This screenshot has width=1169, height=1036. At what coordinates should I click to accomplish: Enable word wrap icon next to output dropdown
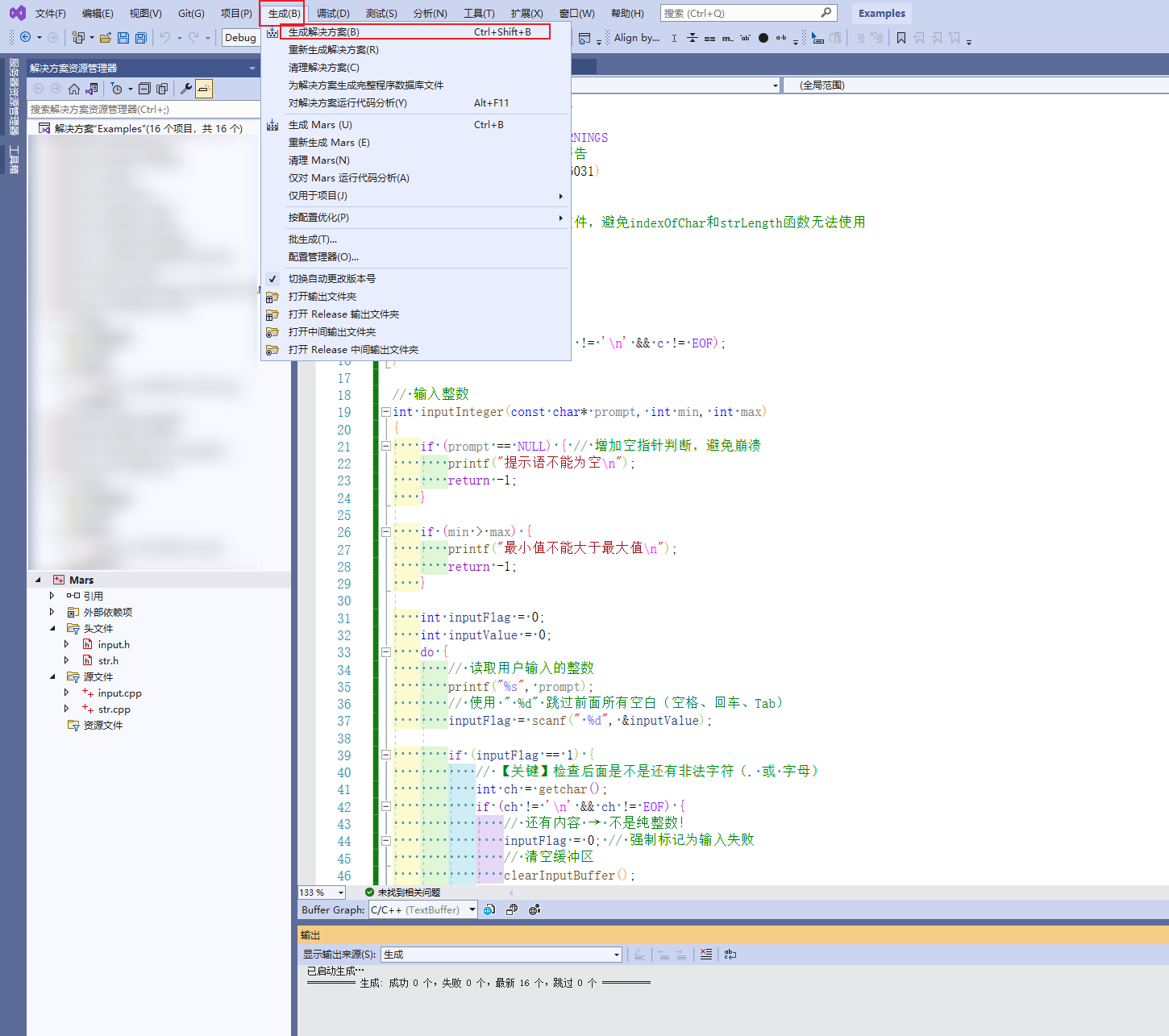click(730, 954)
